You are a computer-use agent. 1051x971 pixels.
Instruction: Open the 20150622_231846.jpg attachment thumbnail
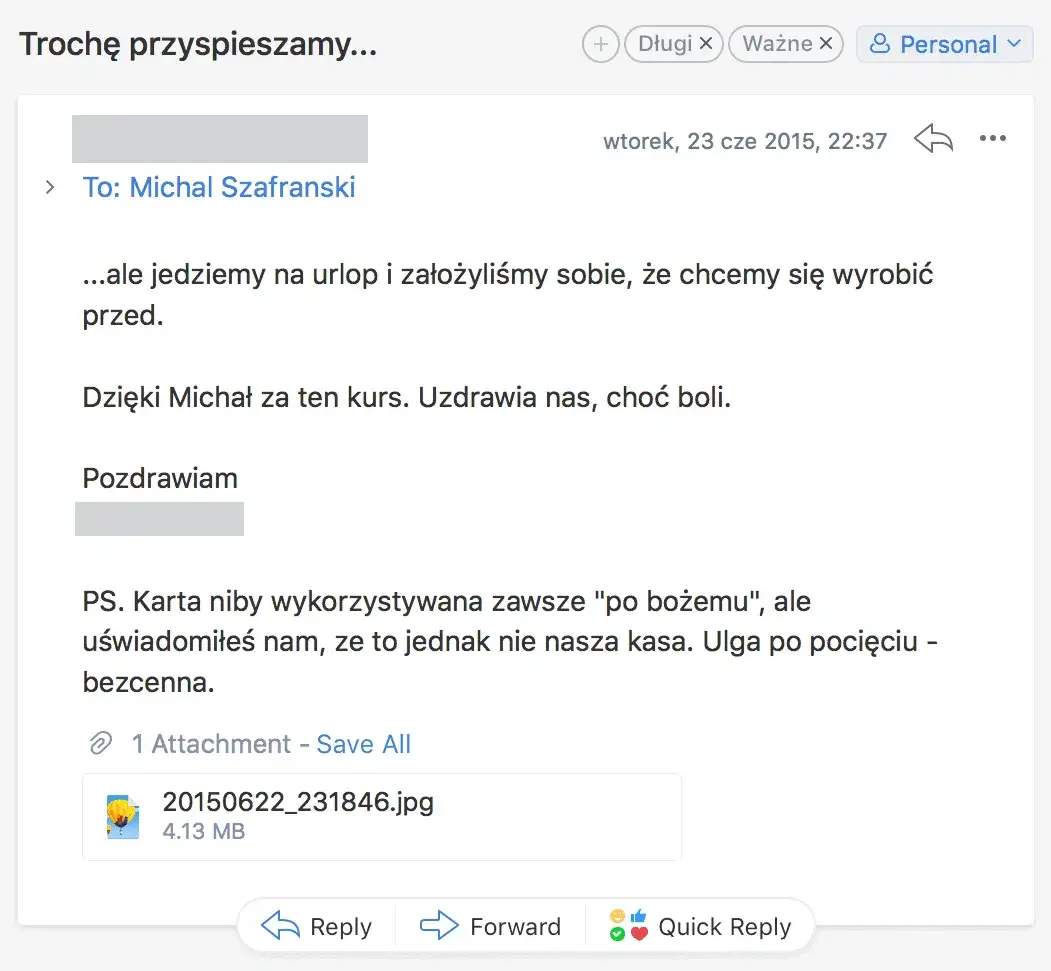(x=122, y=816)
